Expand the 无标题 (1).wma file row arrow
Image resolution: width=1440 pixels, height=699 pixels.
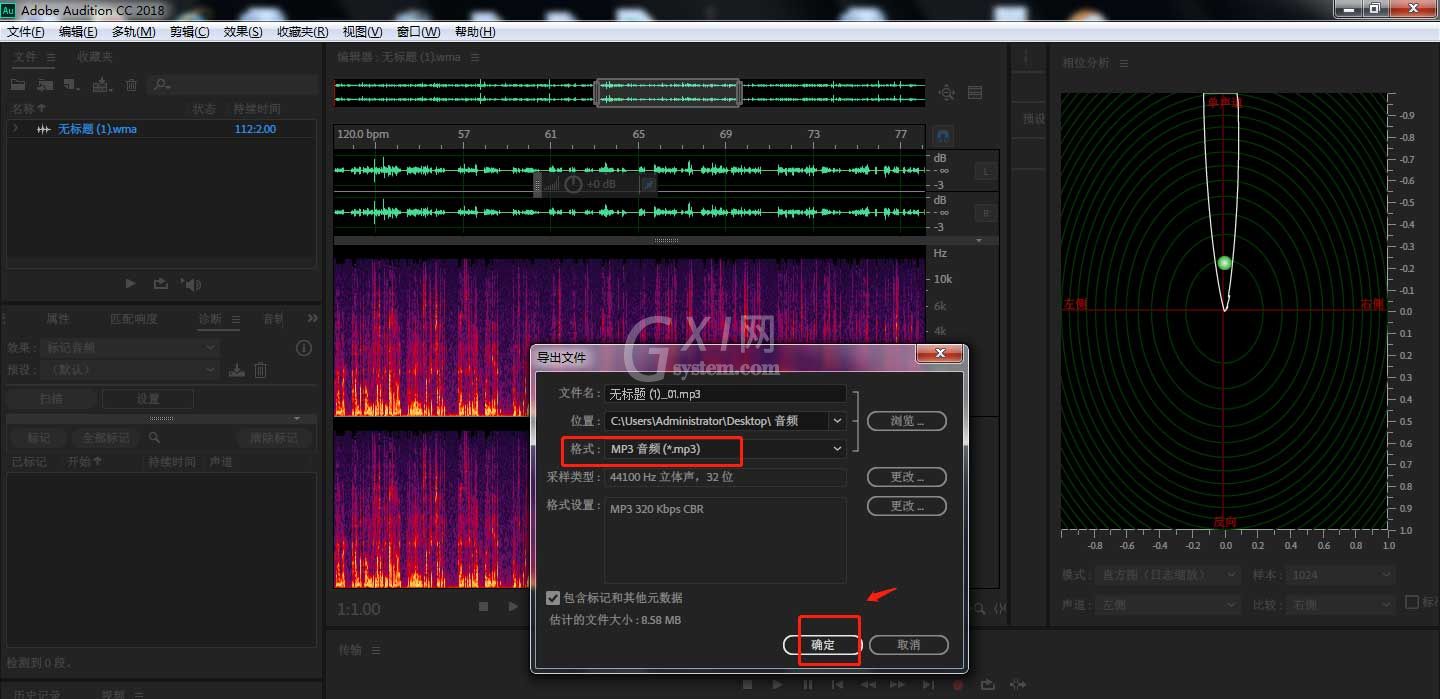pos(15,129)
